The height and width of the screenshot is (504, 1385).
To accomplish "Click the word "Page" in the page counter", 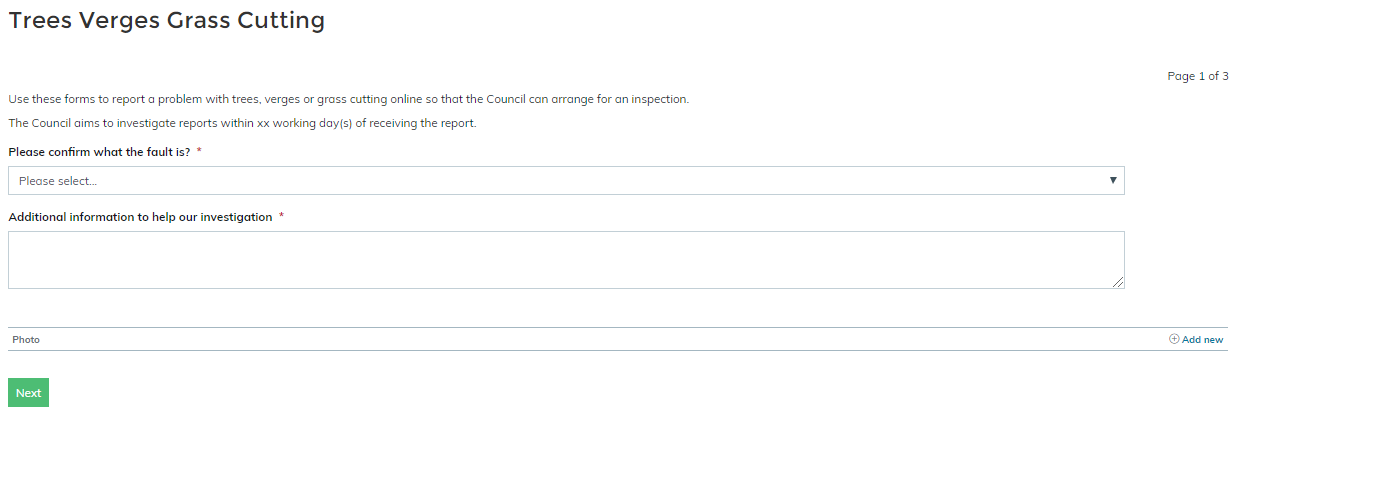I will pyautogui.click(x=1181, y=76).
